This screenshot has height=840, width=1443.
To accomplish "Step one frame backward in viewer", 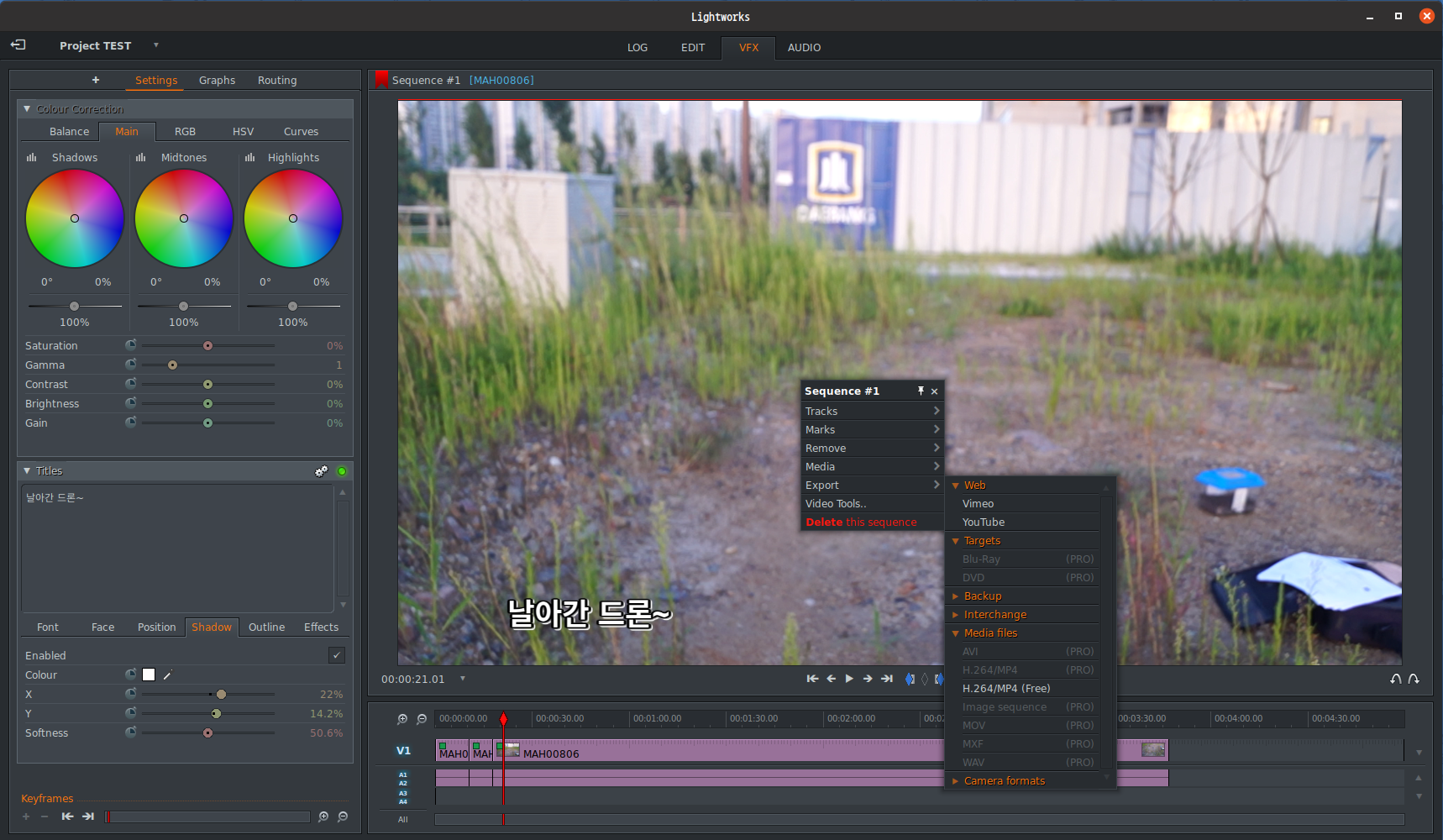I will pyautogui.click(x=831, y=679).
